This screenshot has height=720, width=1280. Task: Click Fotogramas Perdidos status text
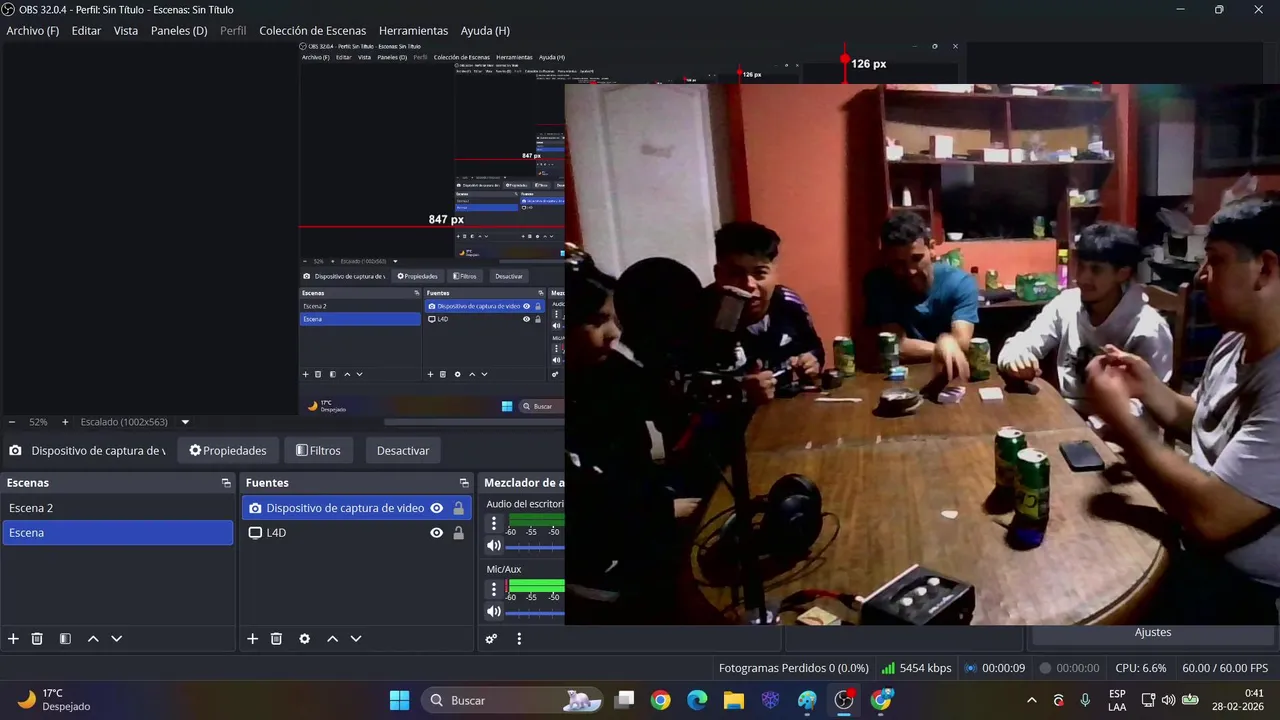794,668
